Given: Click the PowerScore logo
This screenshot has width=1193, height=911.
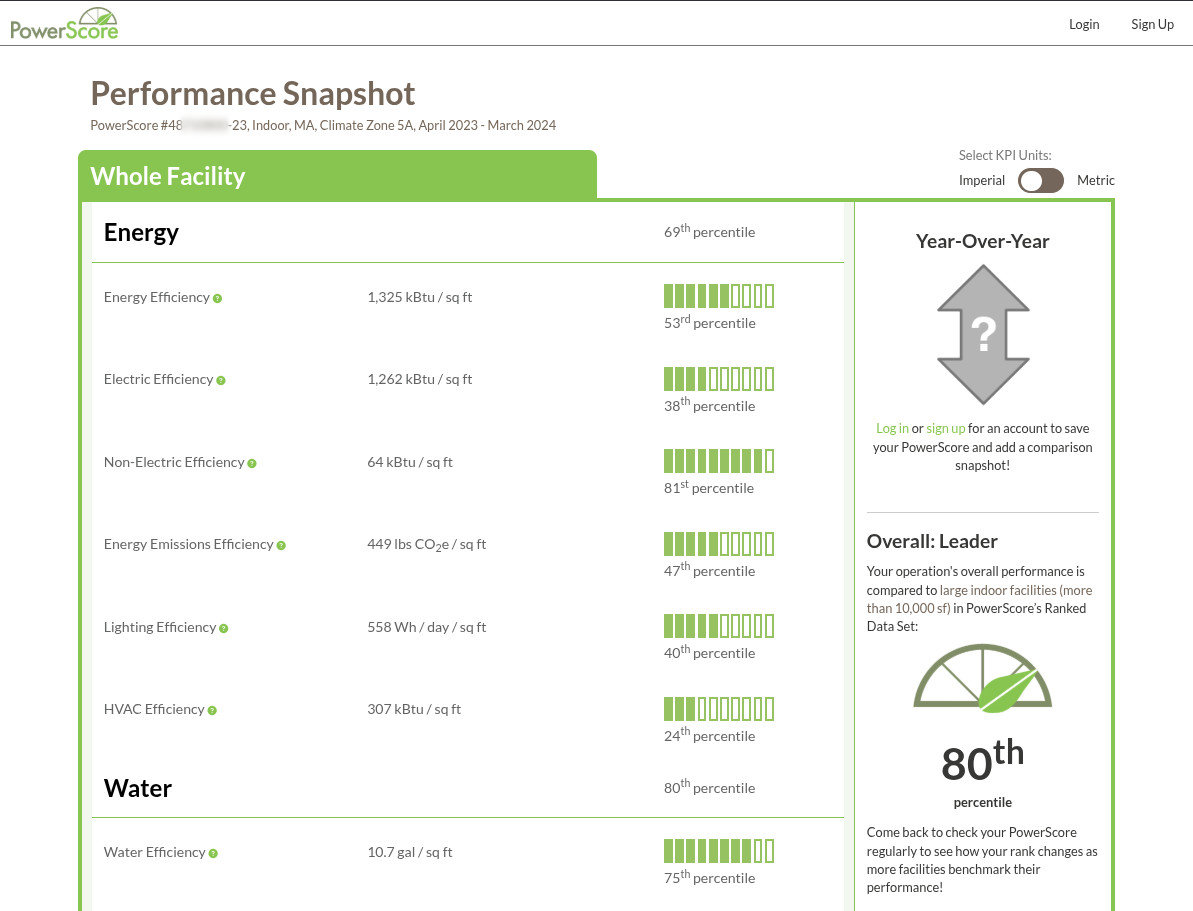Looking at the screenshot, I should (64, 24).
